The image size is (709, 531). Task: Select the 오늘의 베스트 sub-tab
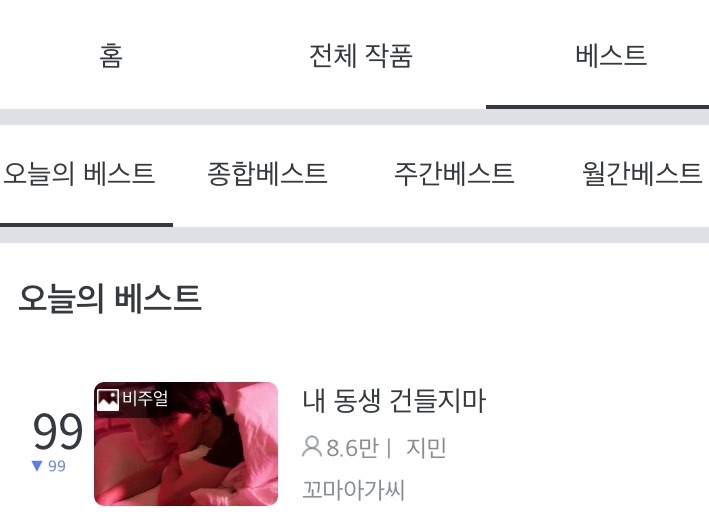point(79,174)
